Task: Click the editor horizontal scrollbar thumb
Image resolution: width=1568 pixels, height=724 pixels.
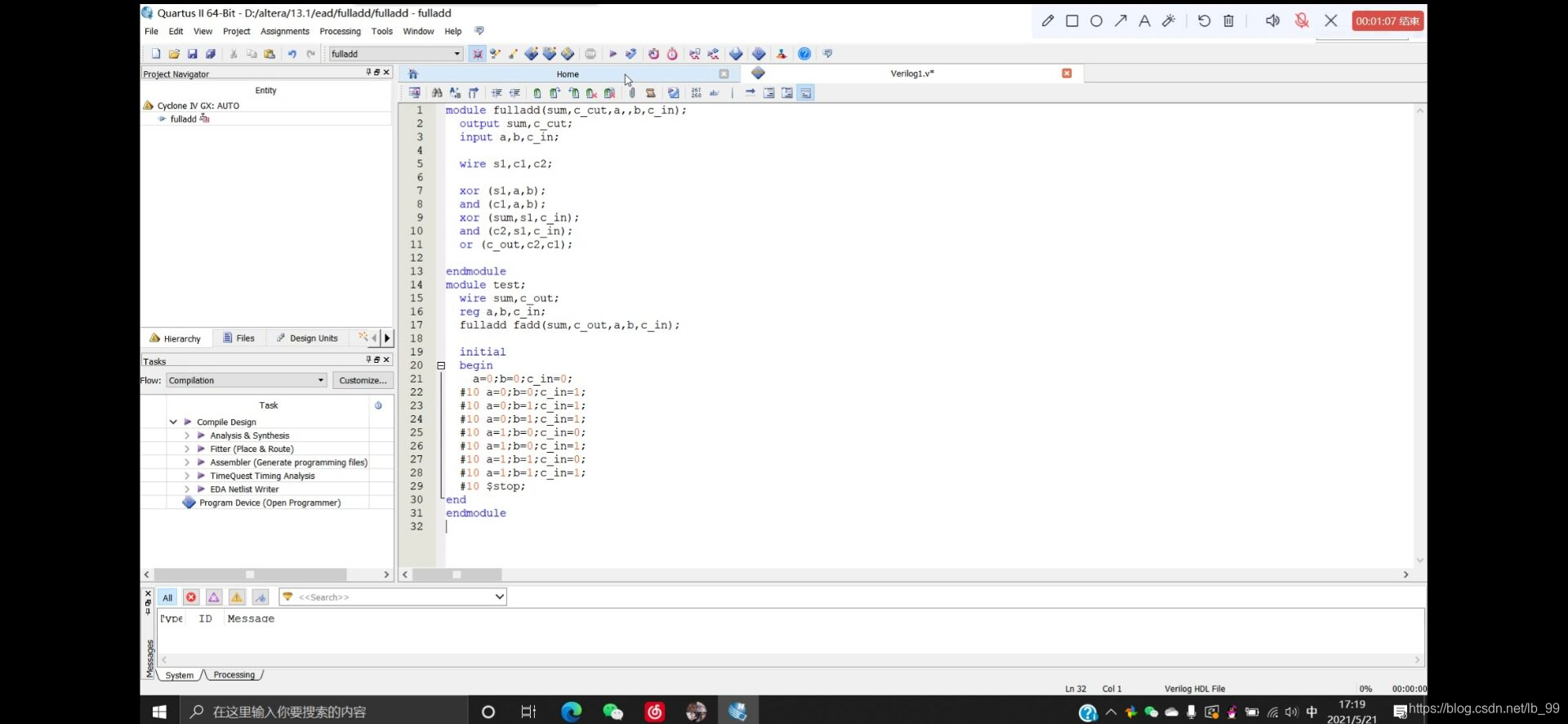Action: coord(457,574)
